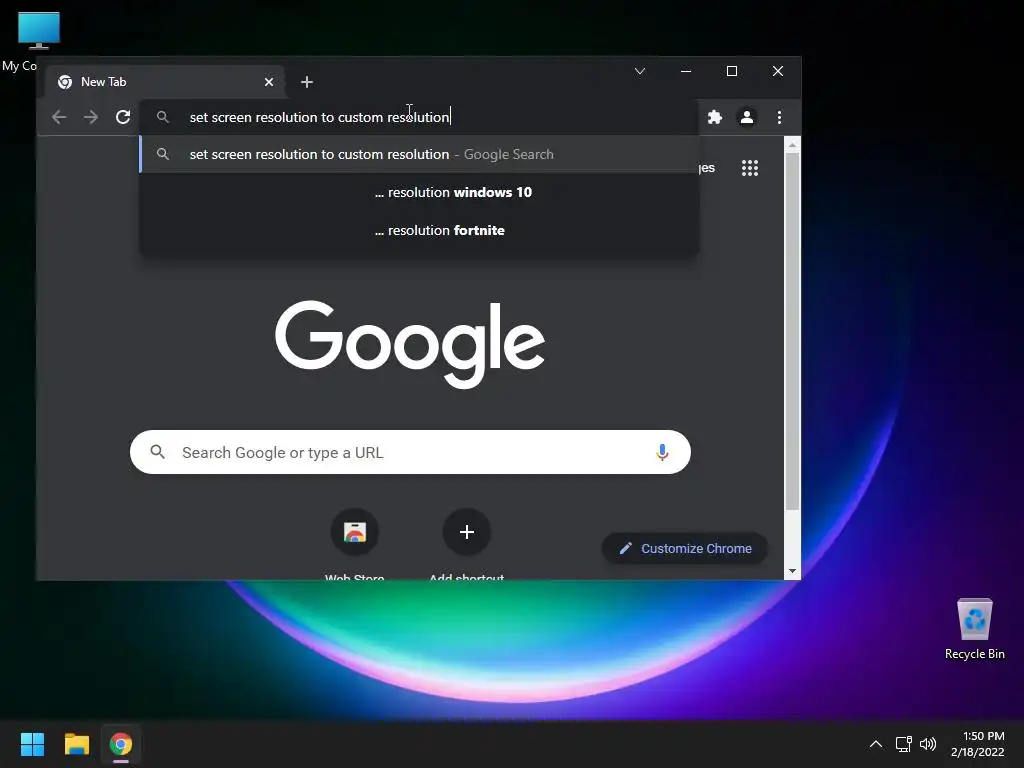Click the Chrome back arrow button
This screenshot has height=768, width=1024.
(x=59, y=117)
